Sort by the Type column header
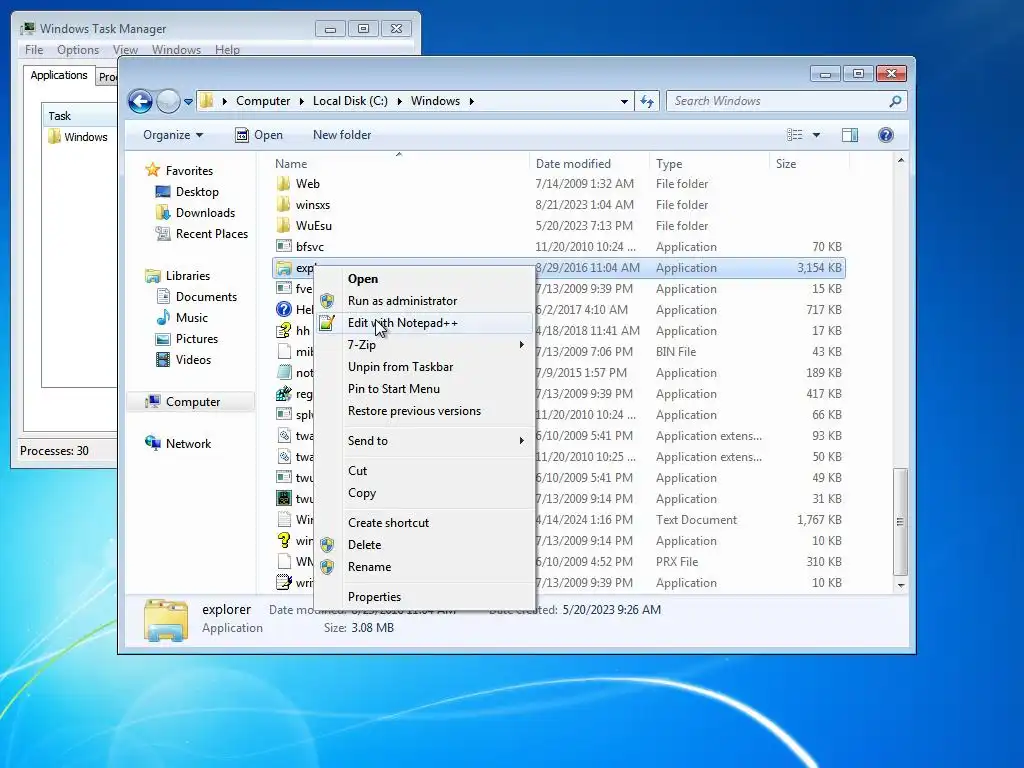Image resolution: width=1024 pixels, height=768 pixels. coord(710,164)
